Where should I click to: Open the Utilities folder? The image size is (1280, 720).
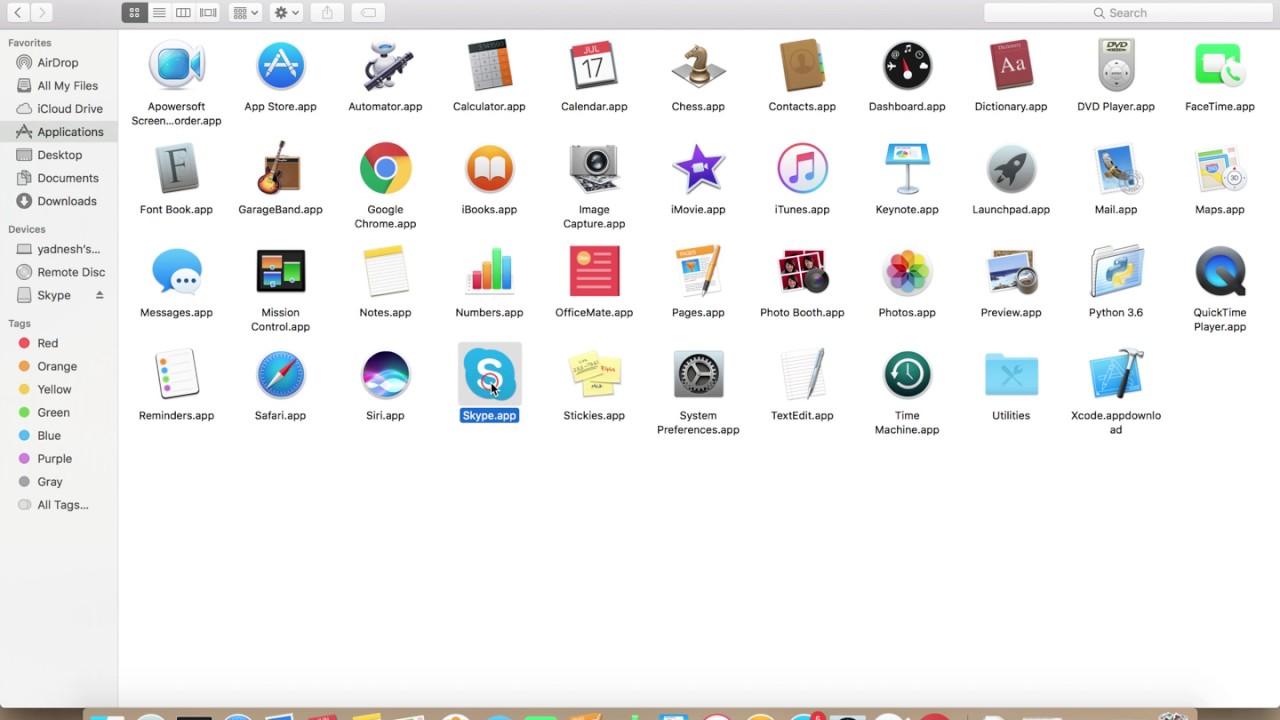[x=1011, y=375]
